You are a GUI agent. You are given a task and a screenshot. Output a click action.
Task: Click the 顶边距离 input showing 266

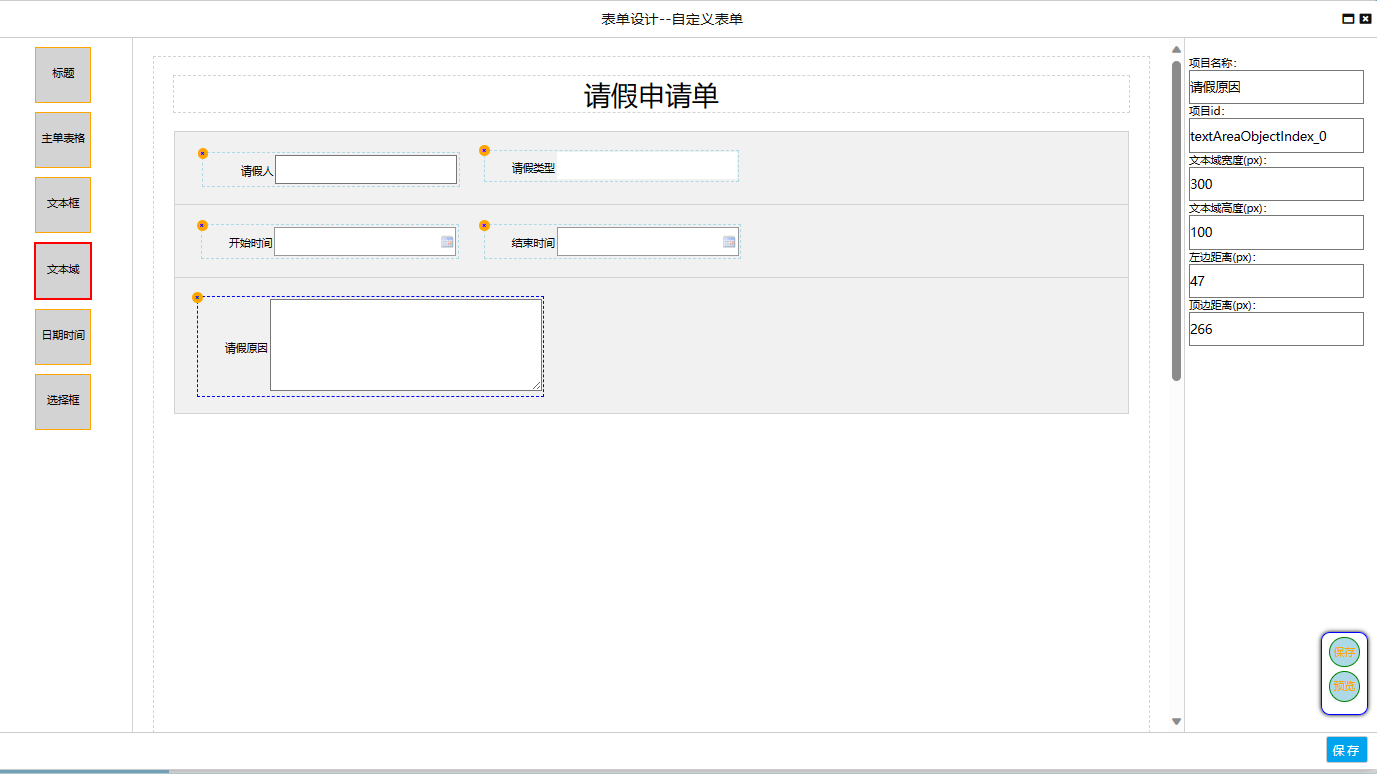tap(1276, 329)
